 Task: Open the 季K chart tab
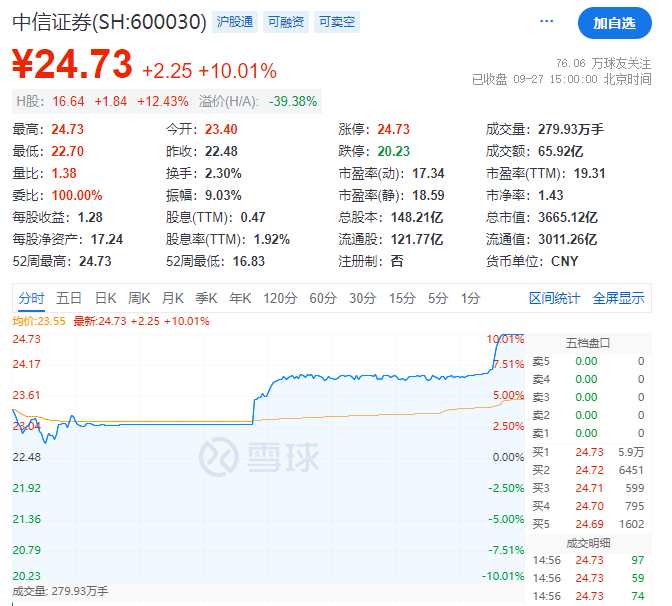(x=207, y=298)
